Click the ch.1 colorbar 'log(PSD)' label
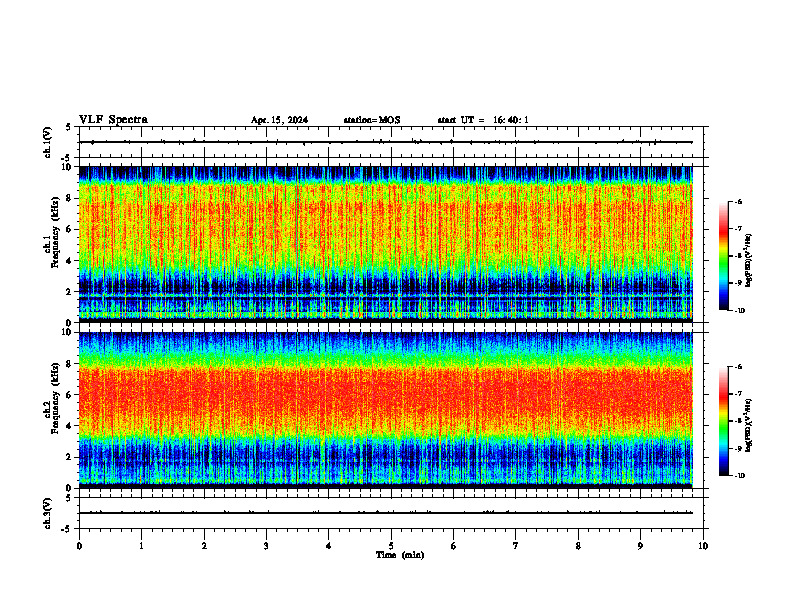792x612 pixels. pyautogui.click(x=748, y=261)
